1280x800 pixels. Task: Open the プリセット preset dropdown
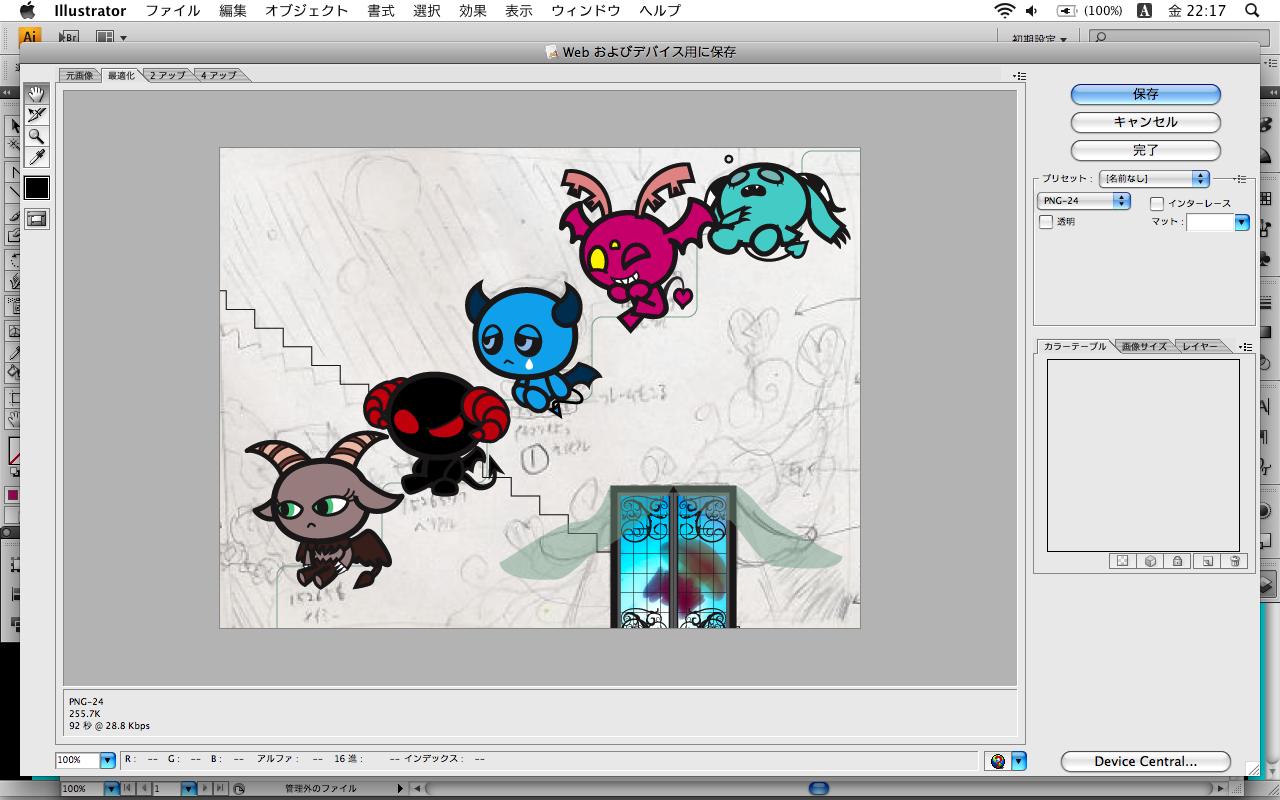pos(1154,179)
